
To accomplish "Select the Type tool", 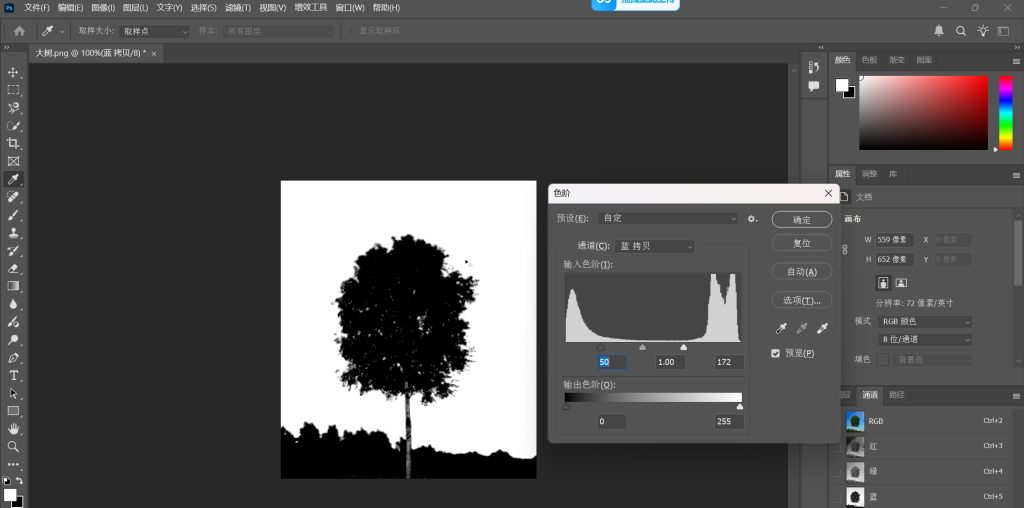I will click(14, 376).
